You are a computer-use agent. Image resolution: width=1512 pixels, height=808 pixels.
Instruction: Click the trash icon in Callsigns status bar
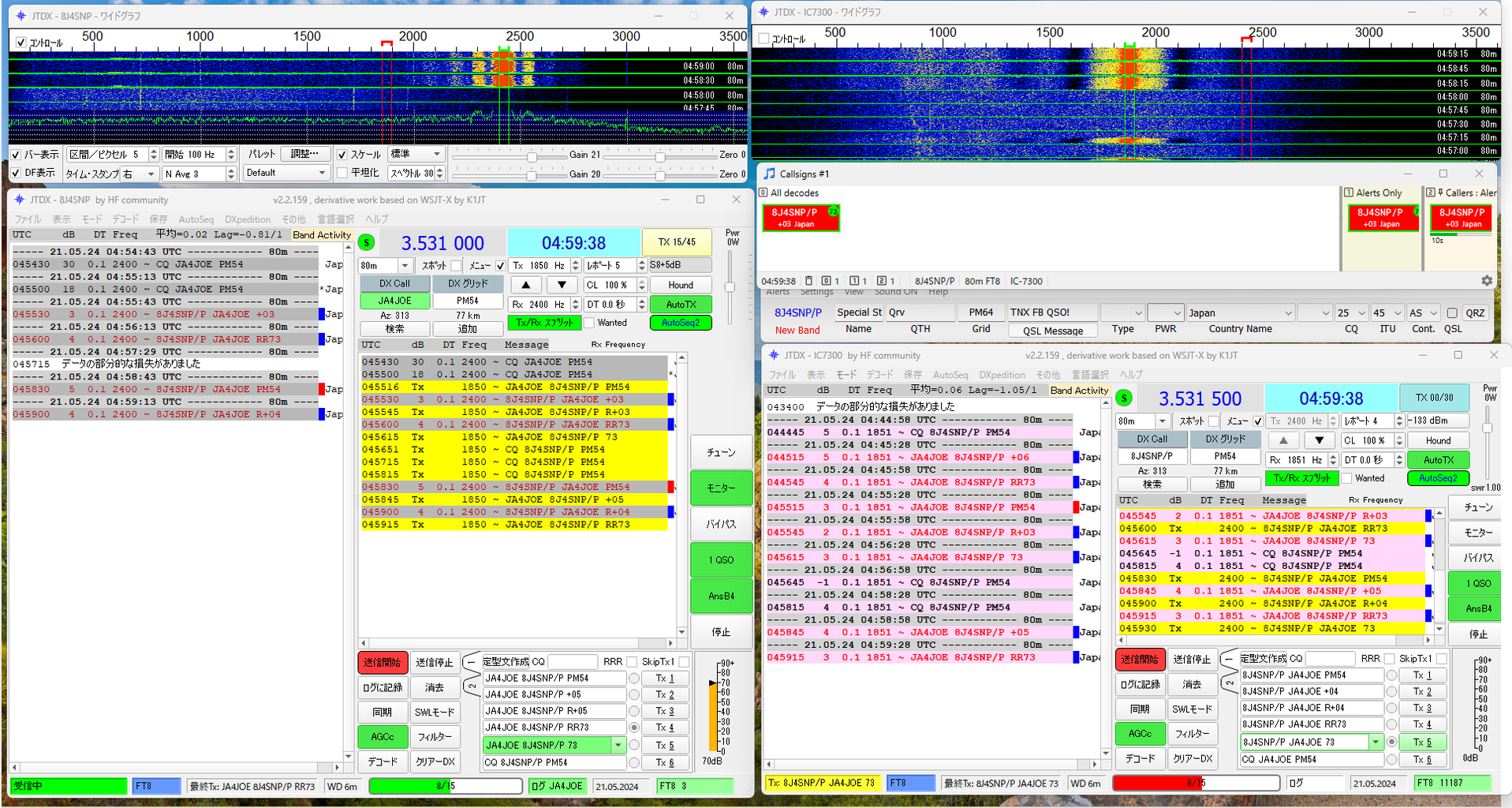[808, 281]
